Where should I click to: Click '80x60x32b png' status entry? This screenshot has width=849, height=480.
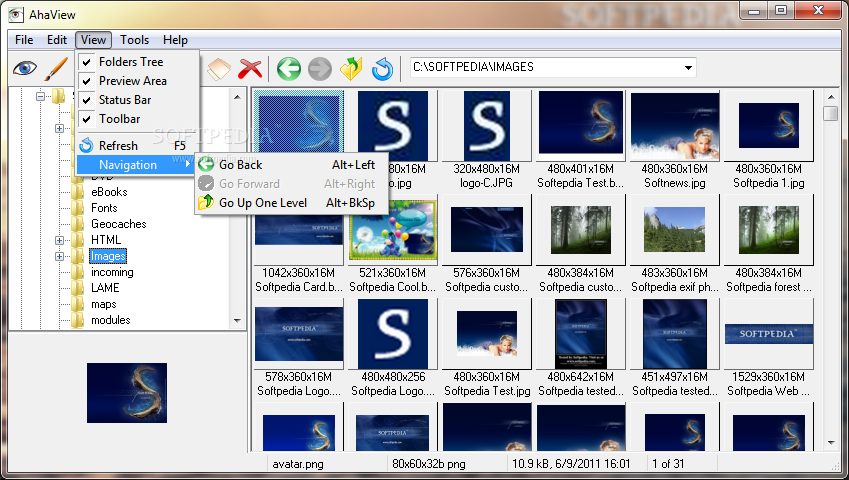(429, 464)
